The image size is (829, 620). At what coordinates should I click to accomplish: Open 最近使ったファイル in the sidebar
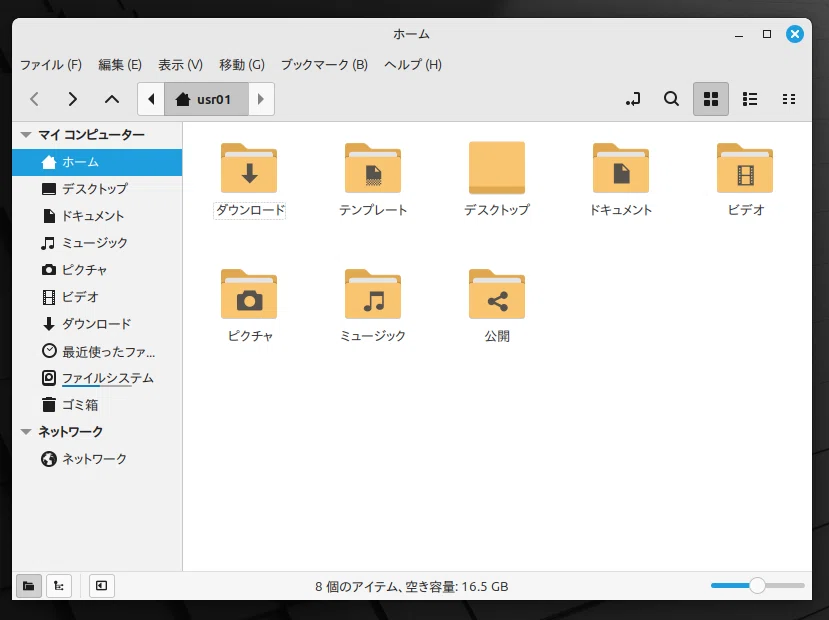[x=97, y=351]
